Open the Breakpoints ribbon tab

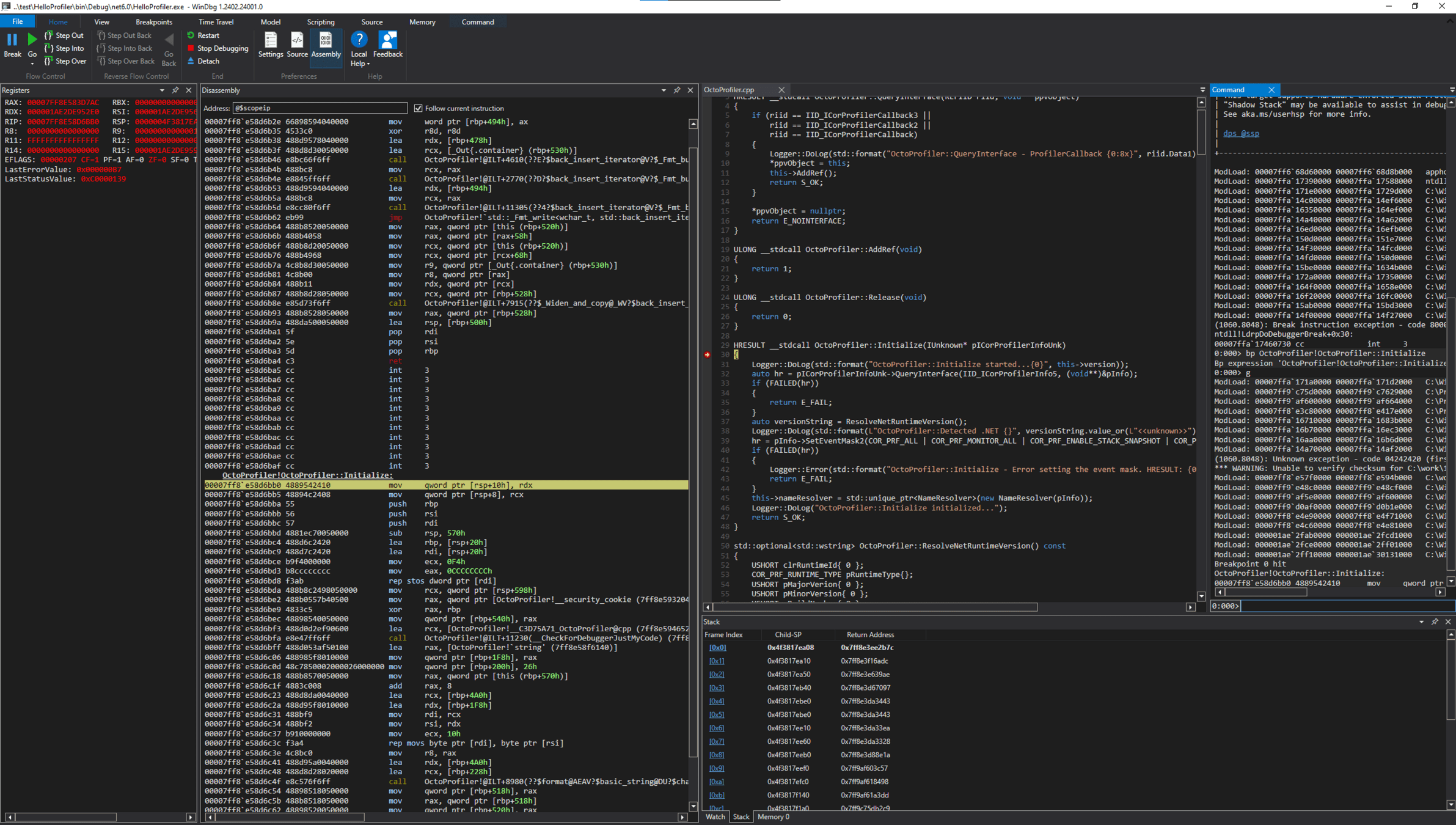(x=153, y=22)
